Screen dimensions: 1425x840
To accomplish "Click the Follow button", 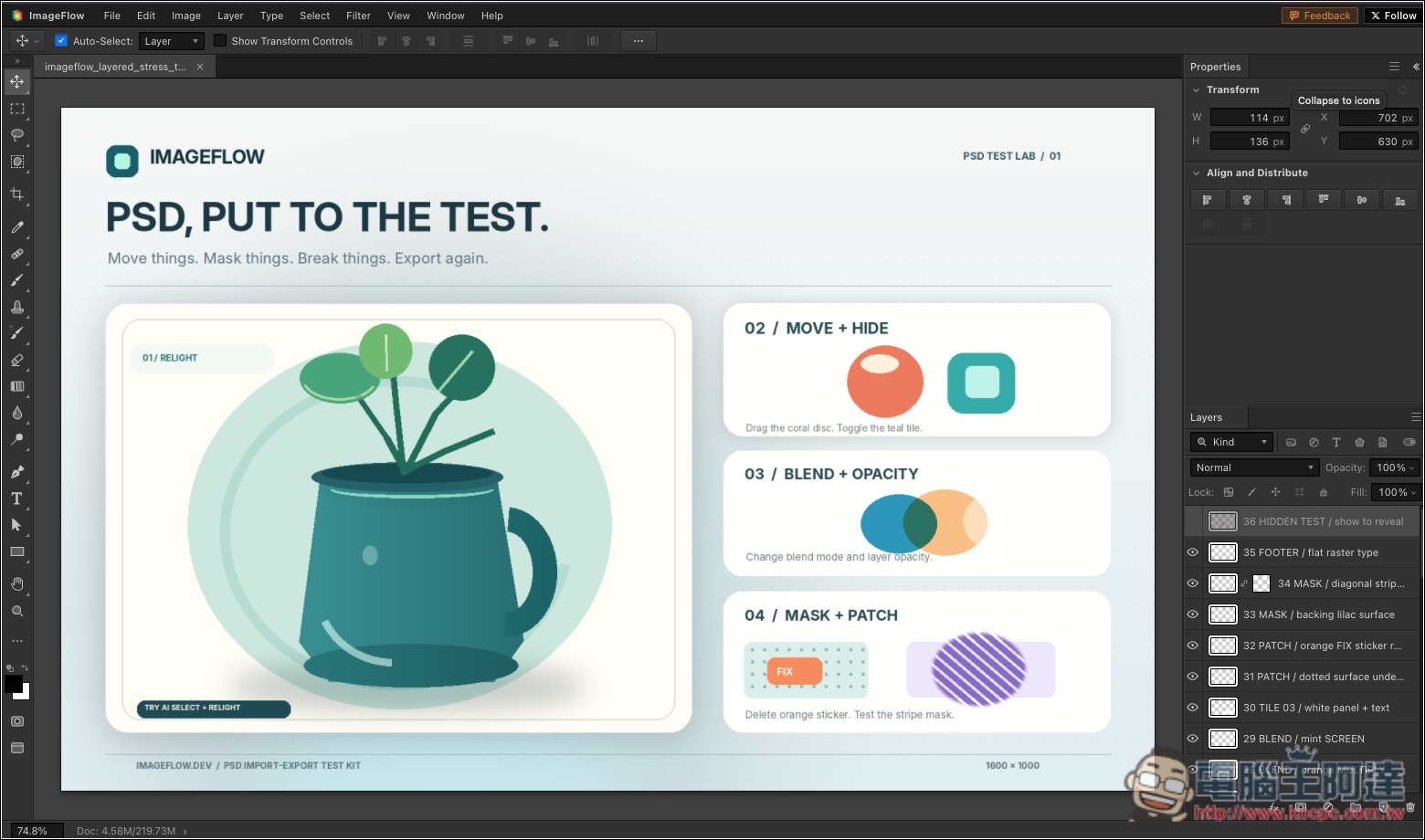I will click(x=1393, y=16).
